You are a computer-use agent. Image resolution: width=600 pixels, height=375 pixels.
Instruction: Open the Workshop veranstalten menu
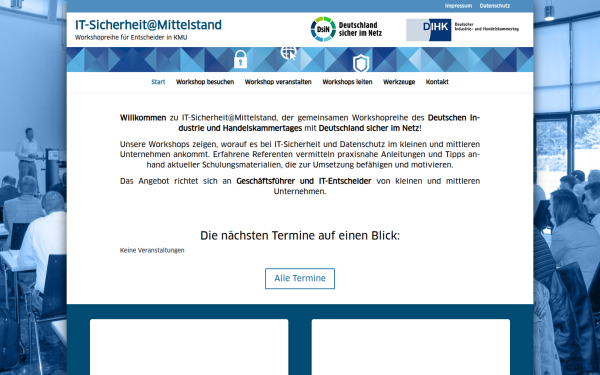click(278, 82)
